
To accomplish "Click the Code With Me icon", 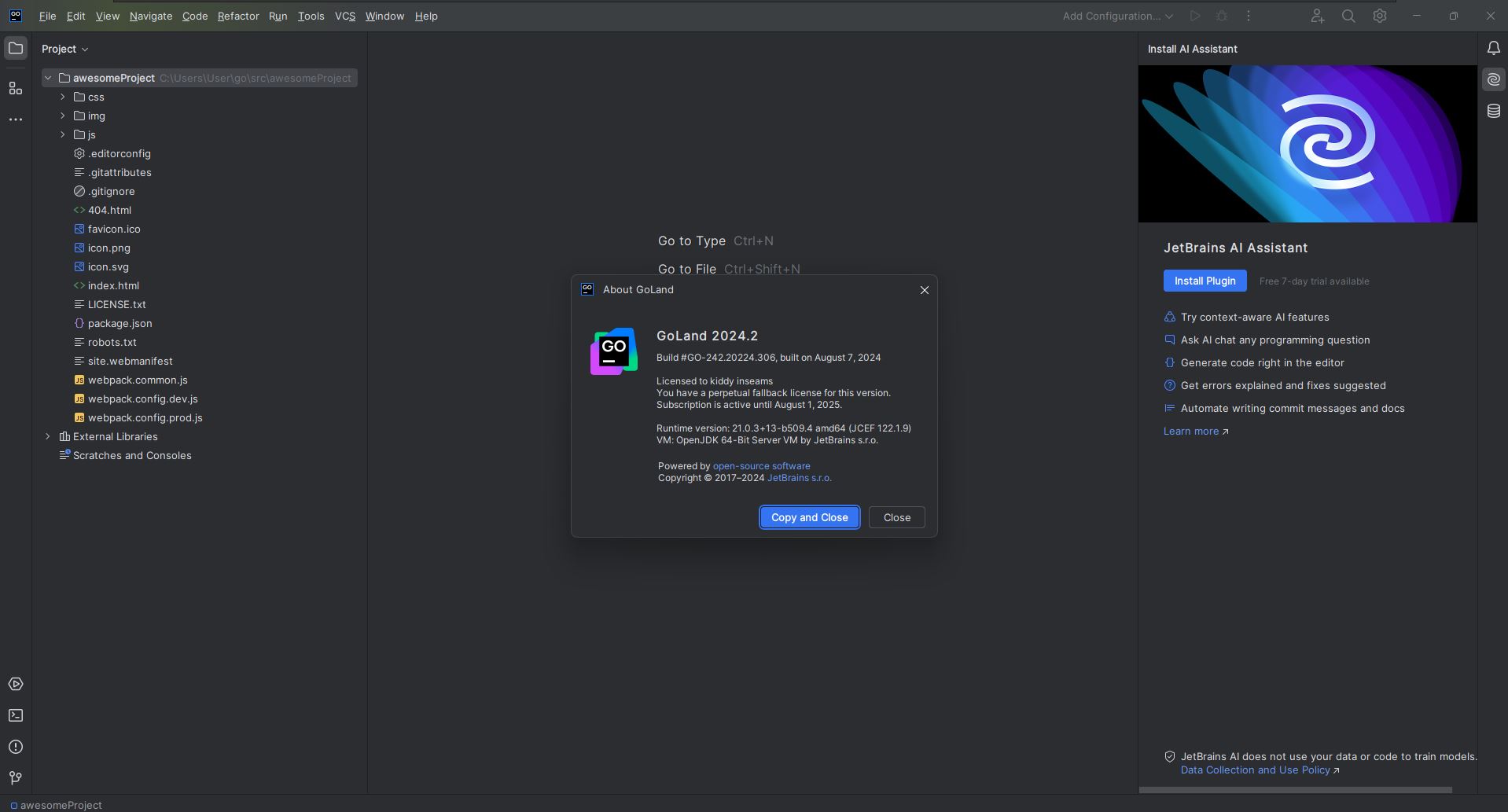I will tap(1318, 16).
